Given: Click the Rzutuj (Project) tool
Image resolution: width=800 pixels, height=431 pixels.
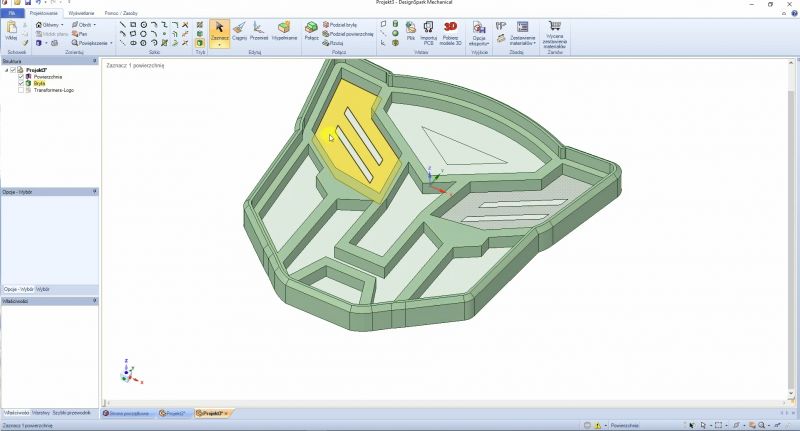Looking at the screenshot, I should (333, 43).
